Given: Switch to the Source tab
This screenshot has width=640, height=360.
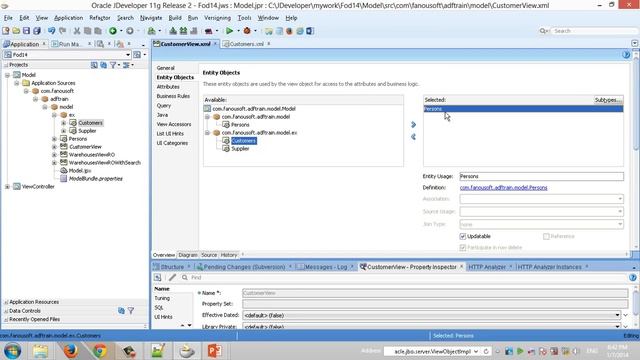Looking at the screenshot, I should (209, 255).
